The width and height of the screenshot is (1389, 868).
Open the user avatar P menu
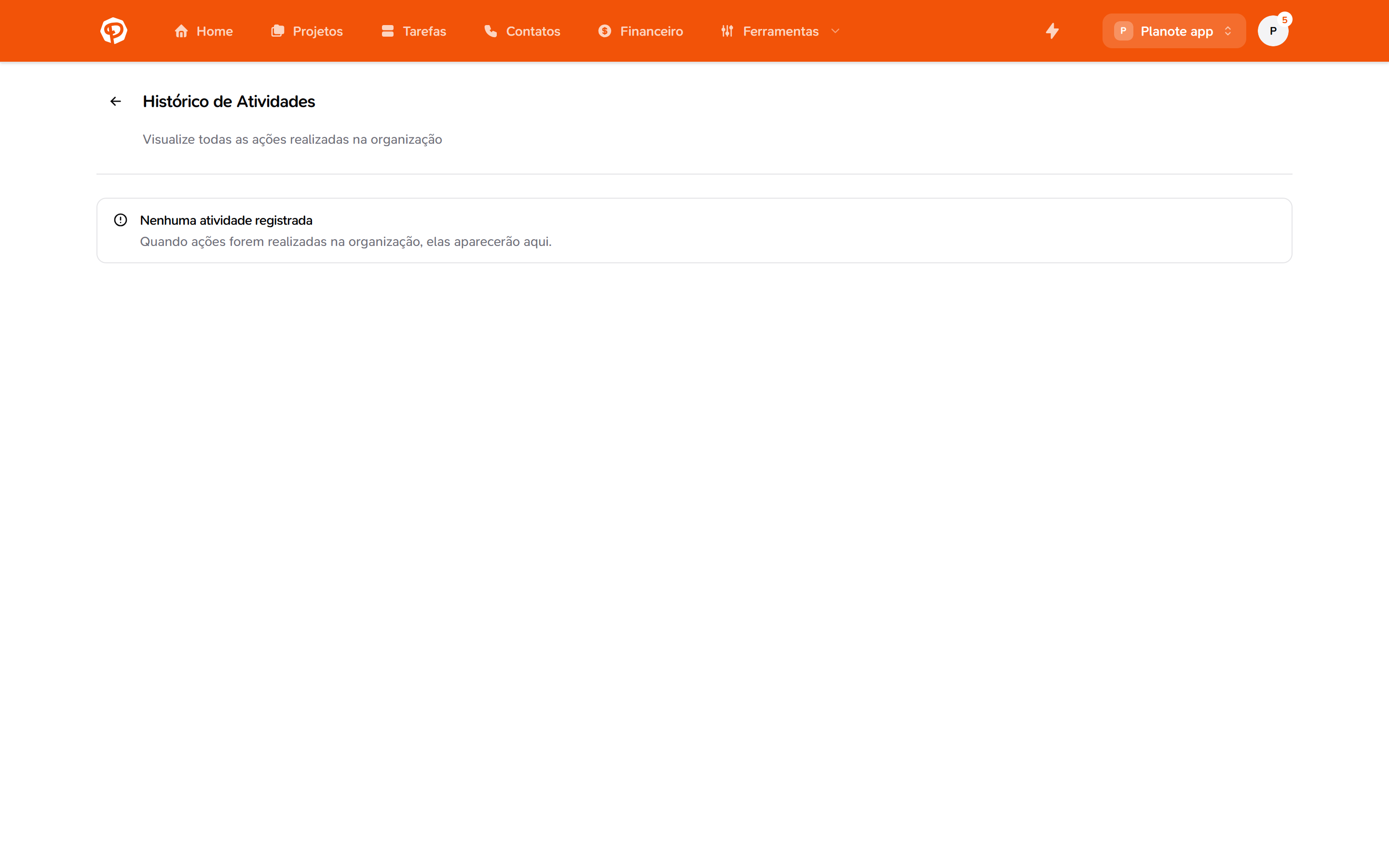[x=1272, y=31]
